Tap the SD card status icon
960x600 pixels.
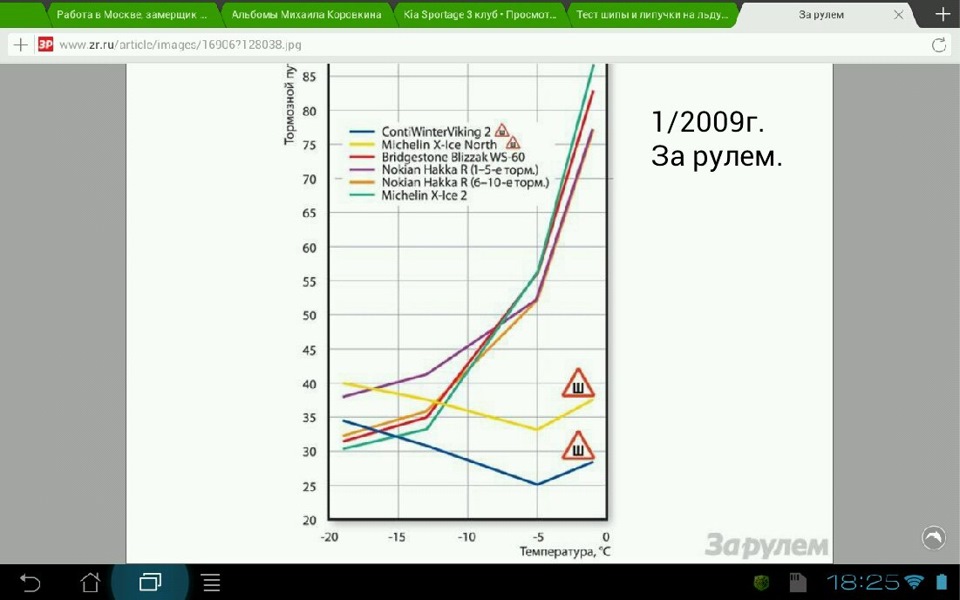[x=797, y=582]
